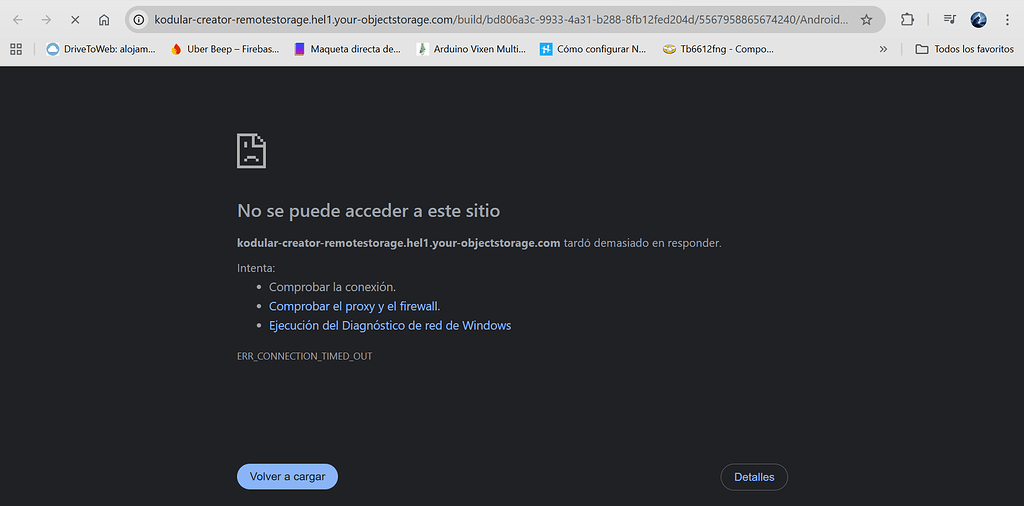Open the extensions puzzle menu

pos(907,20)
